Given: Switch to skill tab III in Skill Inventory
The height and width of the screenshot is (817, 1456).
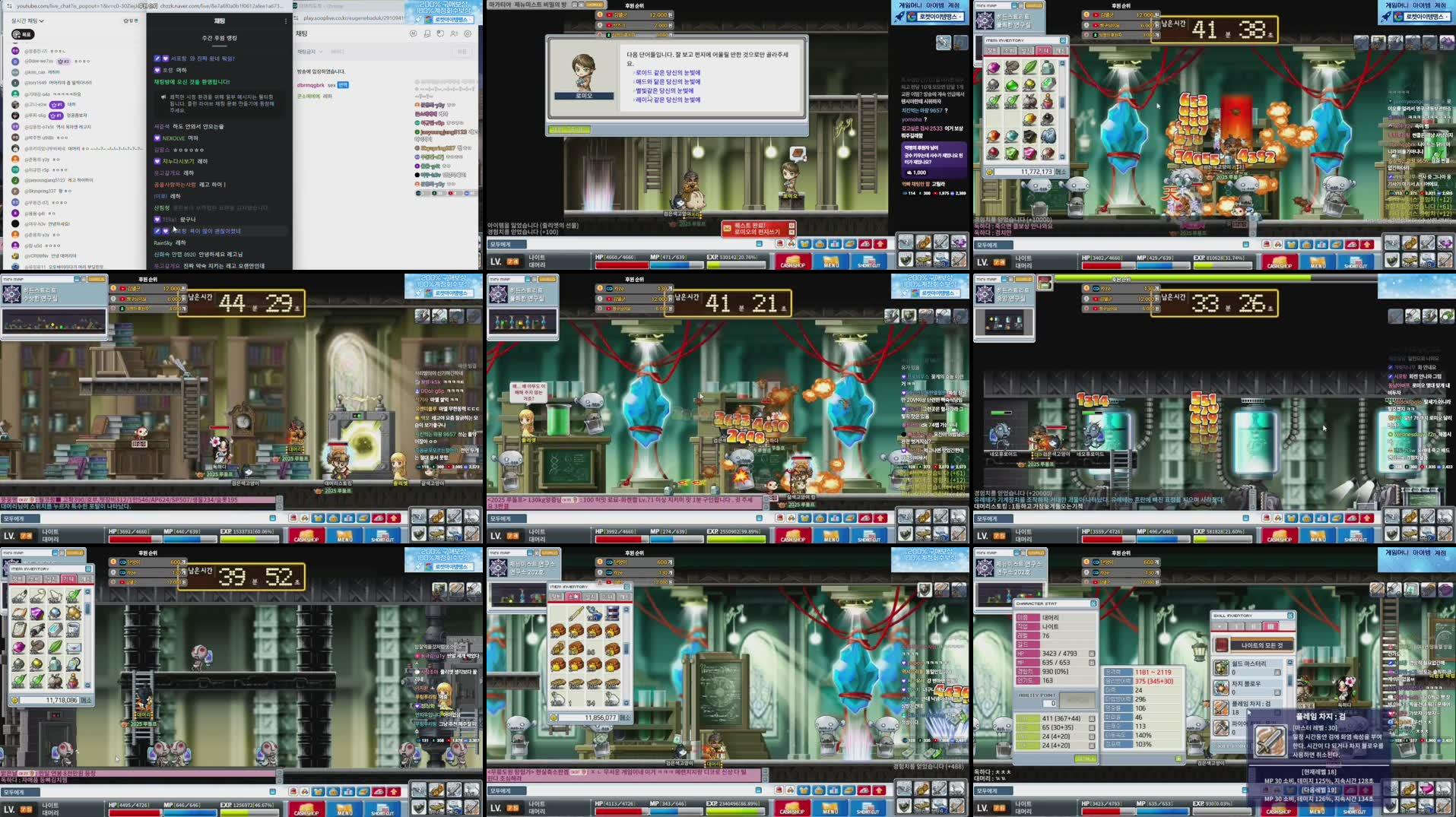Looking at the screenshot, I should (x=1270, y=626).
